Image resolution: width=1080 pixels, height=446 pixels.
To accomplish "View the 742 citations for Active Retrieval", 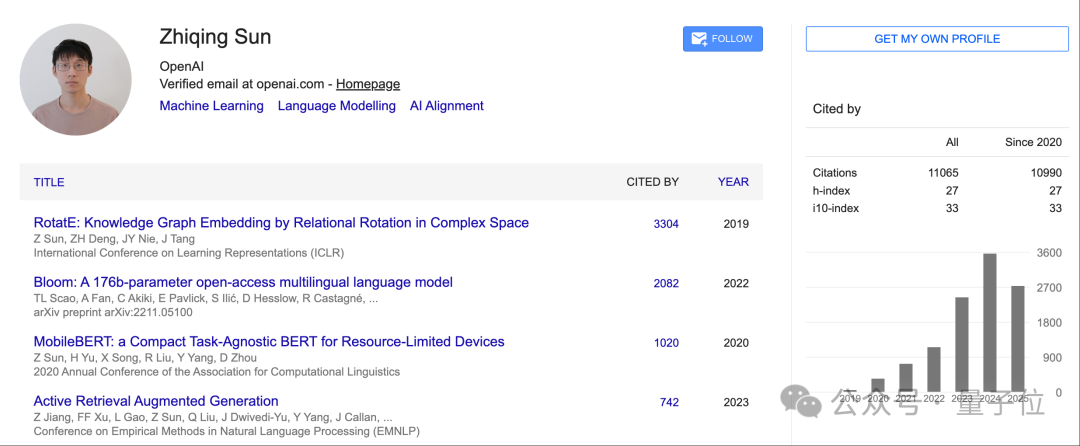I will click(x=669, y=402).
